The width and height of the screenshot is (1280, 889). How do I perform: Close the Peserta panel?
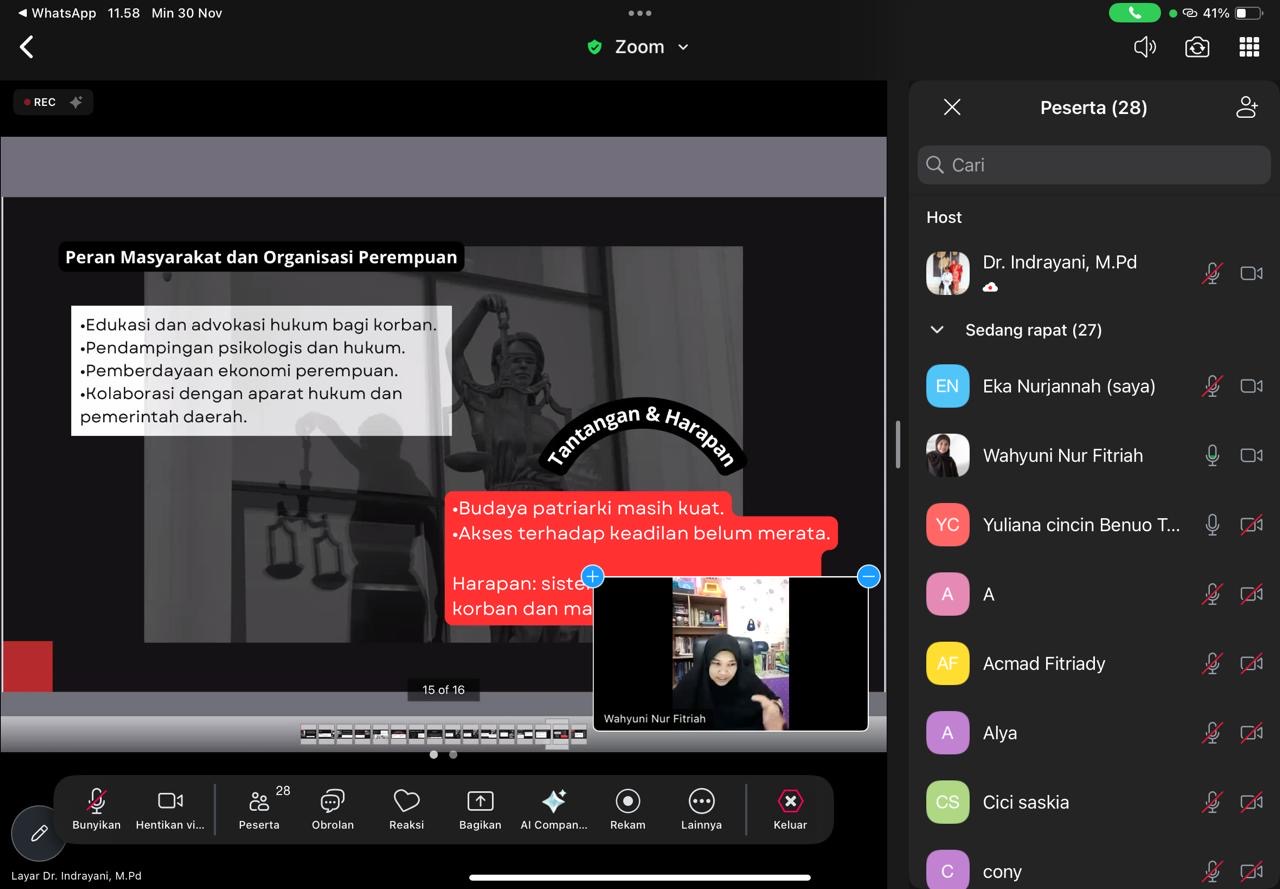pos(952,107)
